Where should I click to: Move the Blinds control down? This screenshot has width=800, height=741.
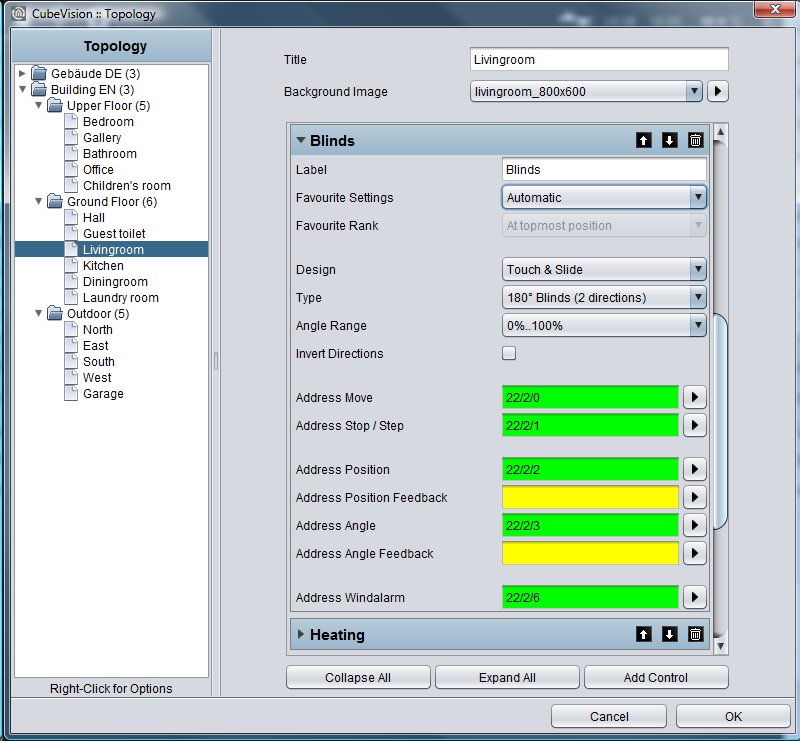coord(669,140)
